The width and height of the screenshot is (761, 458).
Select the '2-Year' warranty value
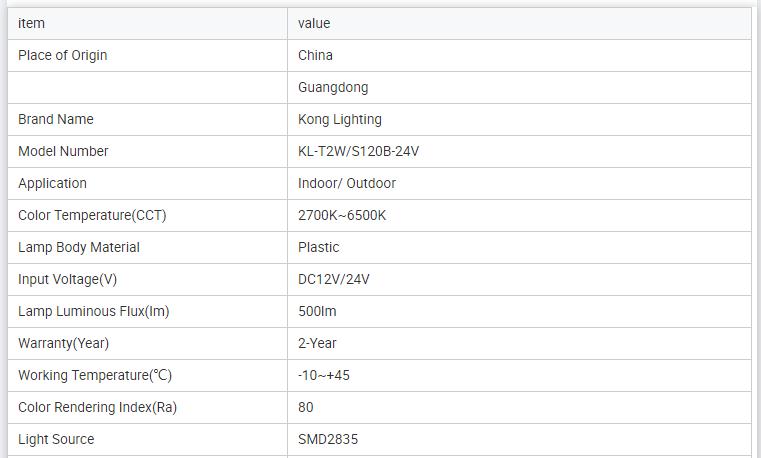coord(317,343)
